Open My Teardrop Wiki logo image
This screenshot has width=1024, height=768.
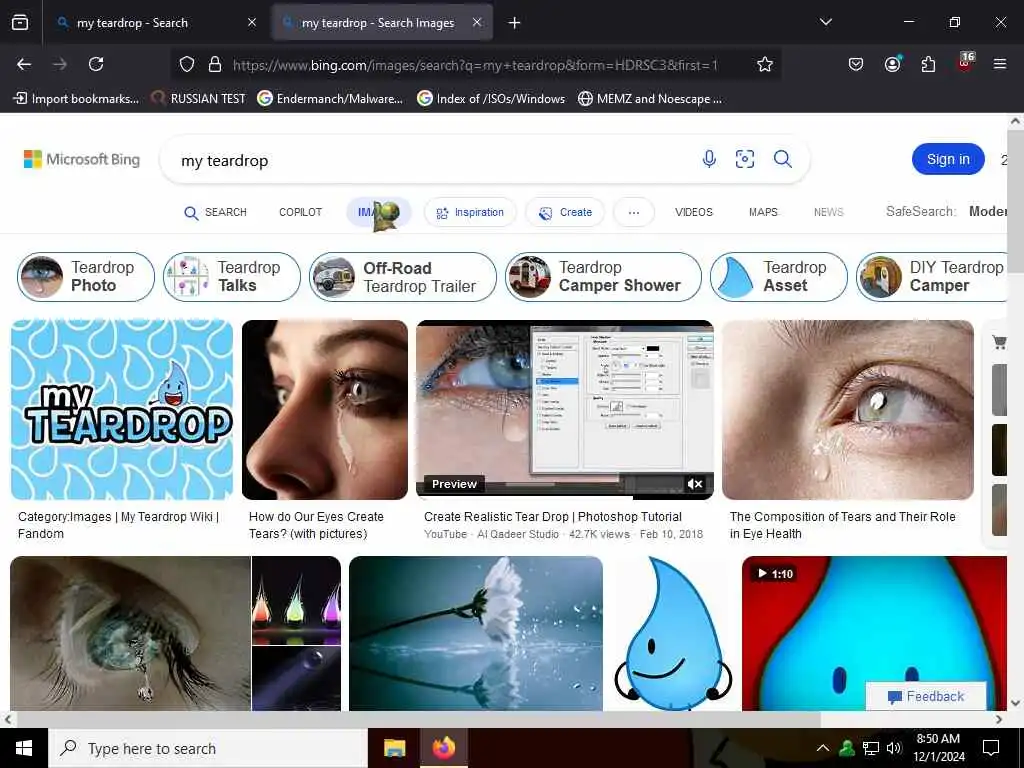click(x=122, y=409)
